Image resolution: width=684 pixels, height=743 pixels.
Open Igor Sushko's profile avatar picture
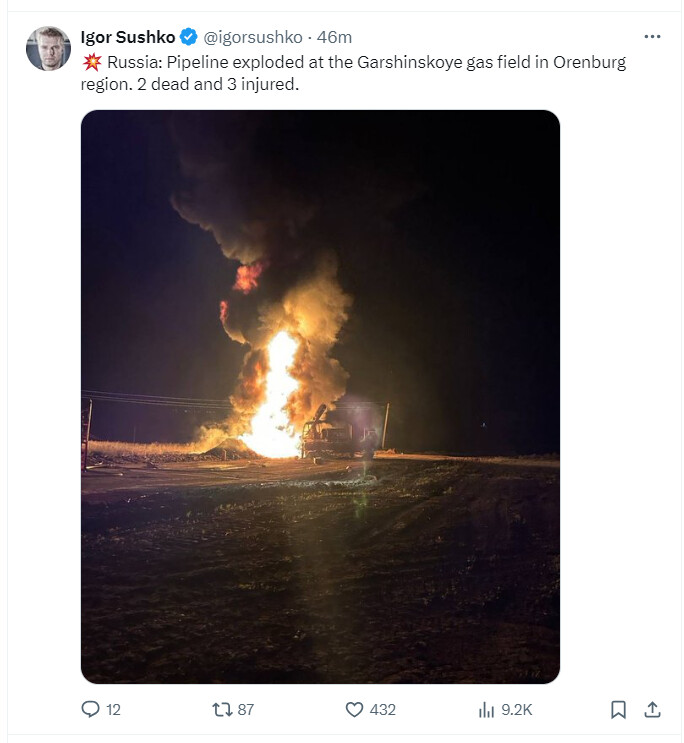click(48, 48)
